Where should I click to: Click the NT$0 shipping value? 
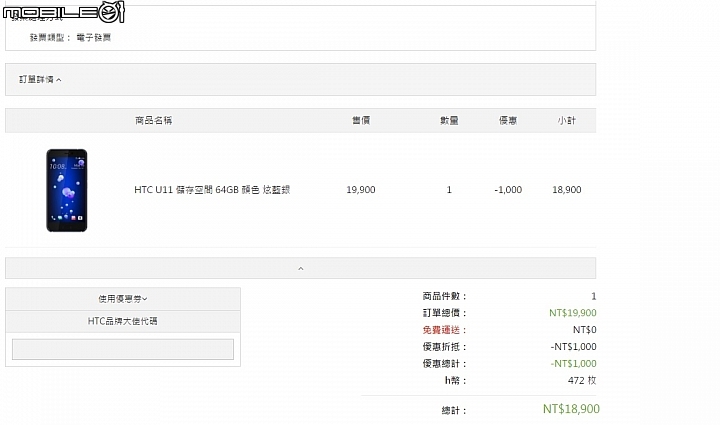(585, 330)
